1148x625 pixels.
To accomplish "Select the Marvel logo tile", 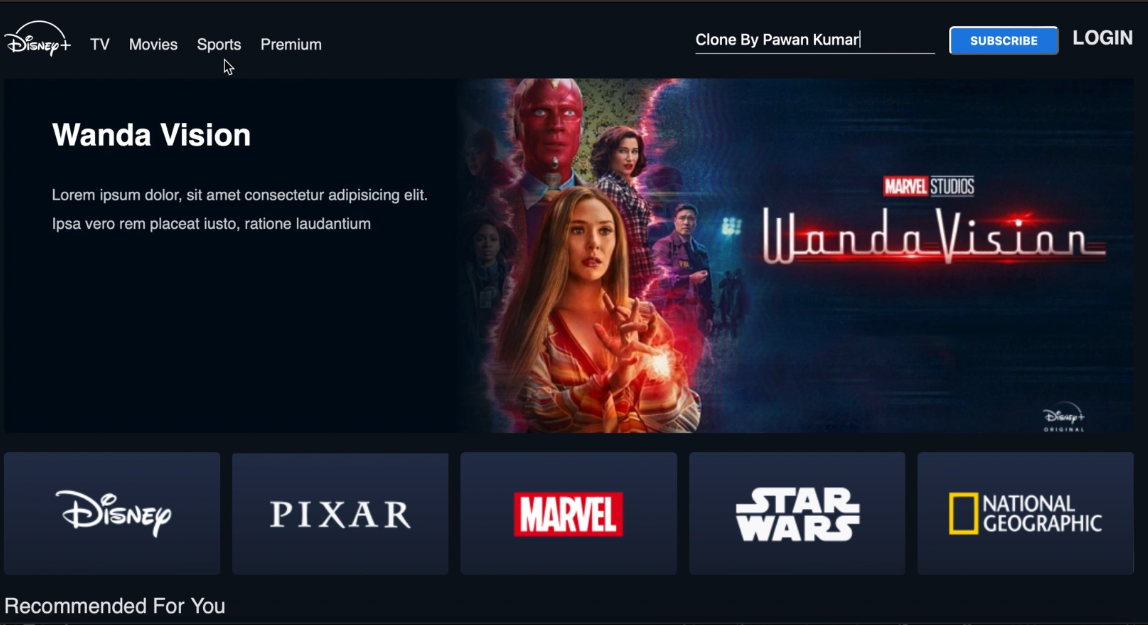I will [569, 513].
